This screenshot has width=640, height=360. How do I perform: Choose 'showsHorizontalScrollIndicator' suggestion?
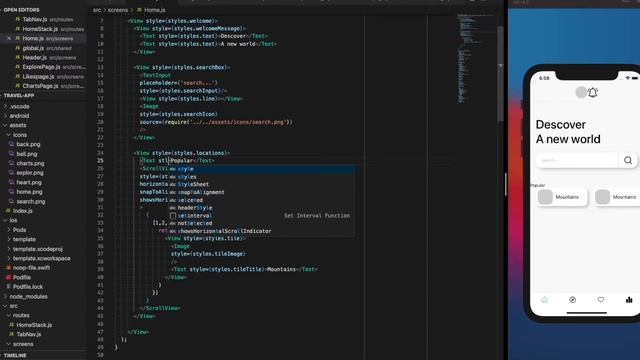(261, 231)
